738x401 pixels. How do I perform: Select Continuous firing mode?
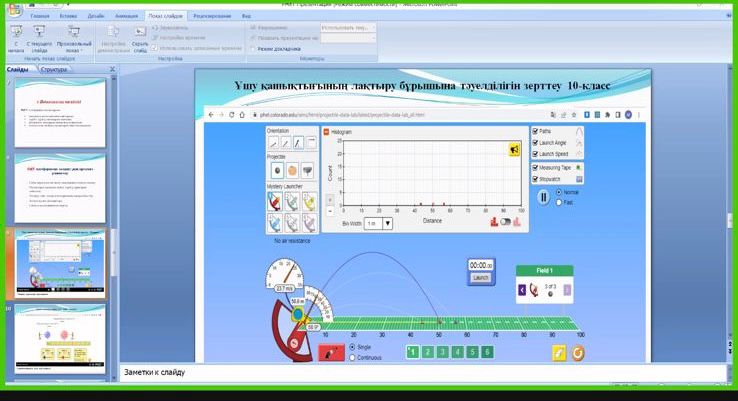pos(353,356)
